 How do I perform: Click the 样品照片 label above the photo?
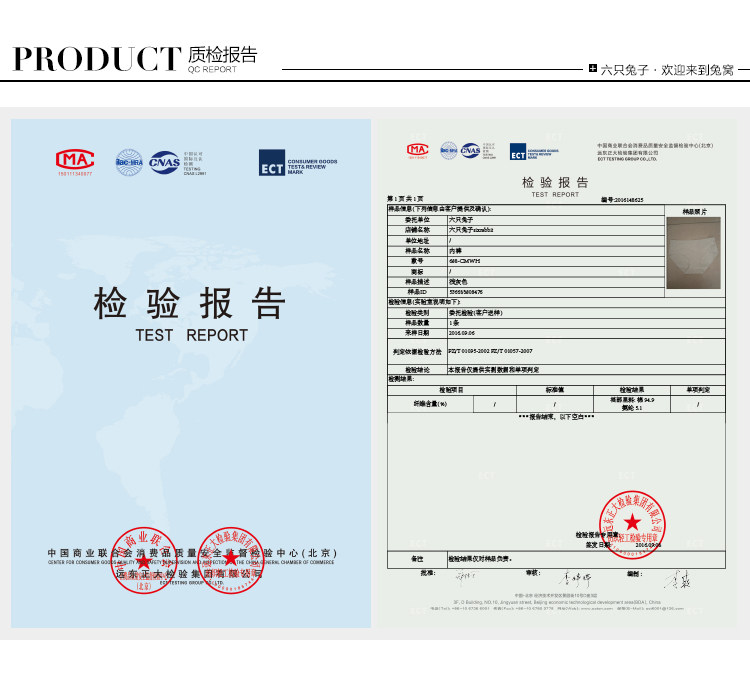[695, 211]
